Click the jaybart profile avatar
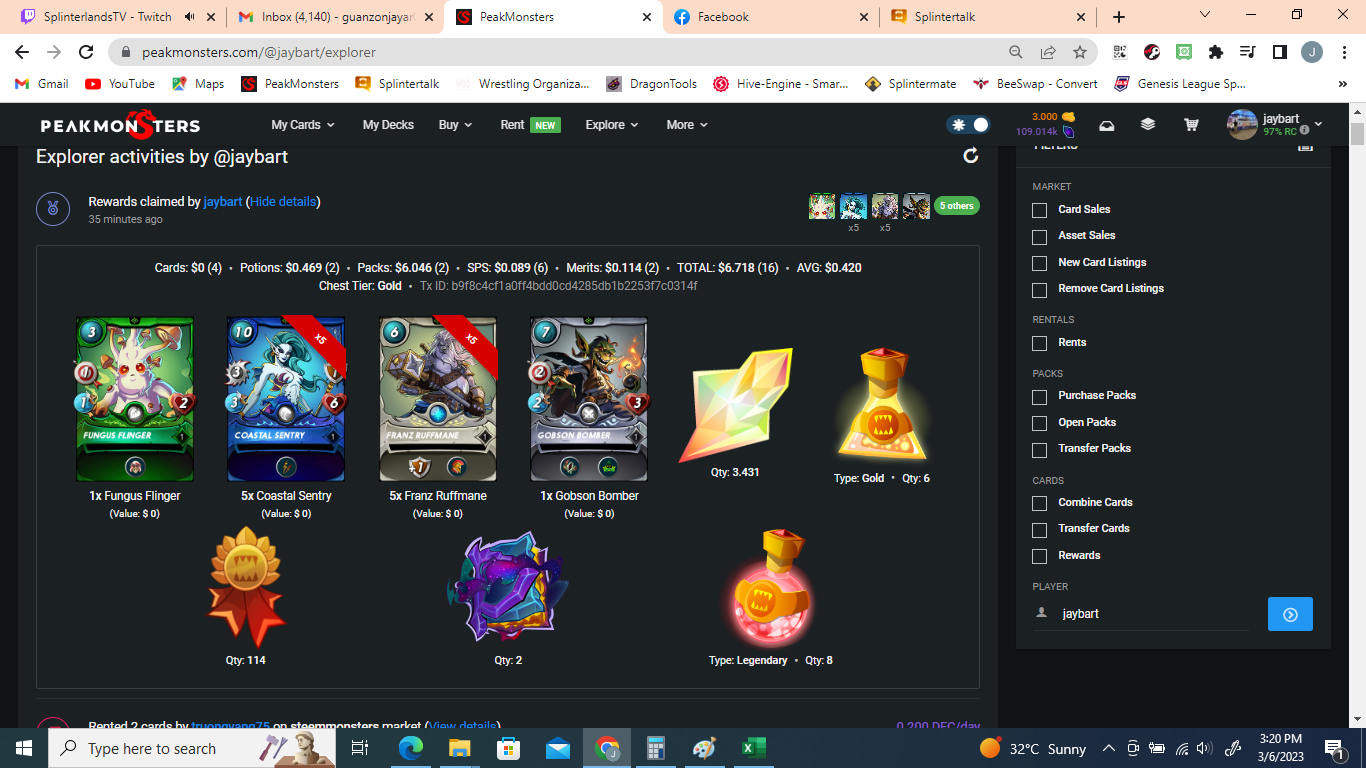Image resolution: width=1366 pixels, height=768 pixels. pos(1242,125)
